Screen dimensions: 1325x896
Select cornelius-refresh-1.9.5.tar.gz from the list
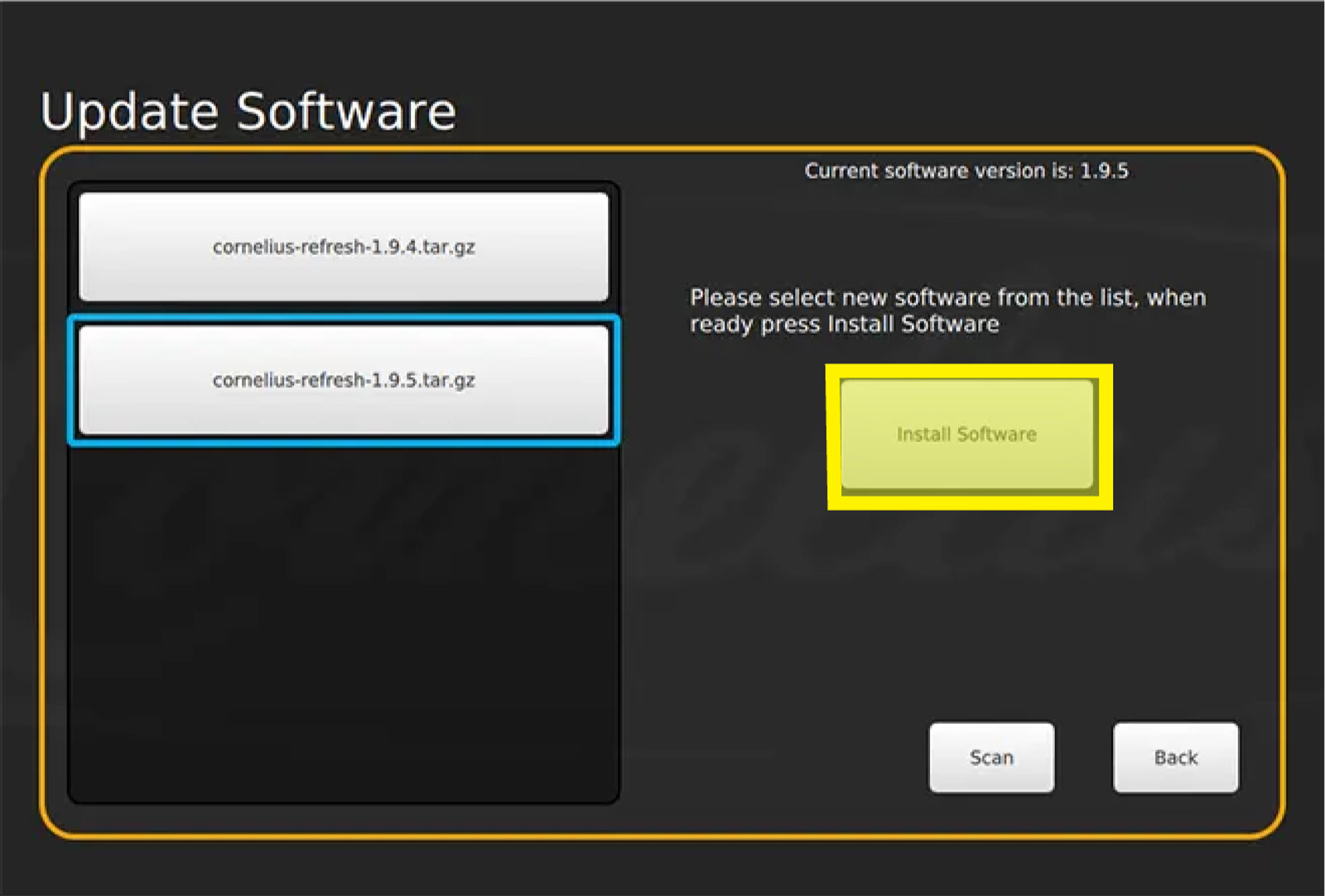(344, 380)
